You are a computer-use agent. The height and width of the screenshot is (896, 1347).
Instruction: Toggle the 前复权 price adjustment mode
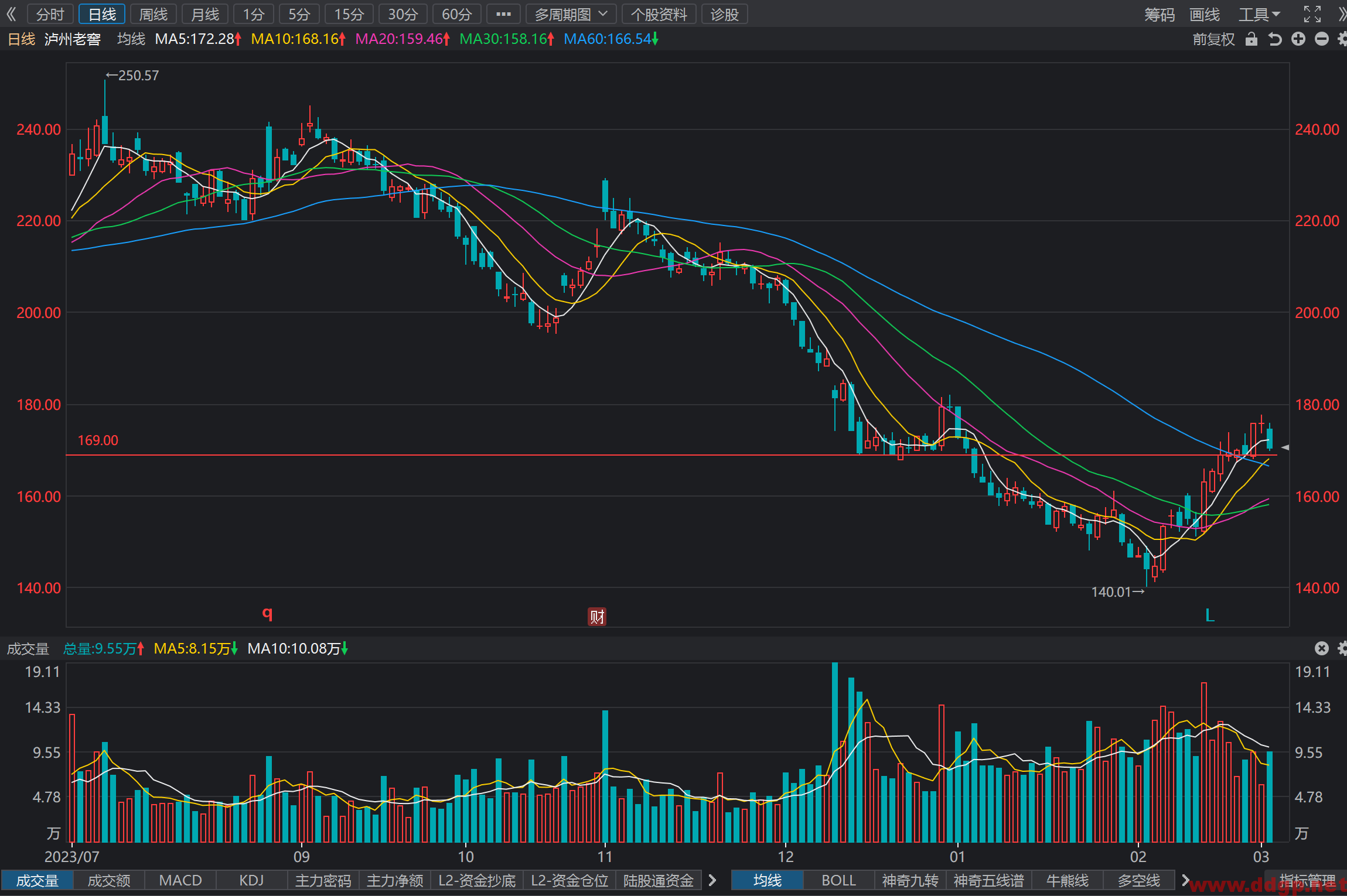pos(1213,39)
